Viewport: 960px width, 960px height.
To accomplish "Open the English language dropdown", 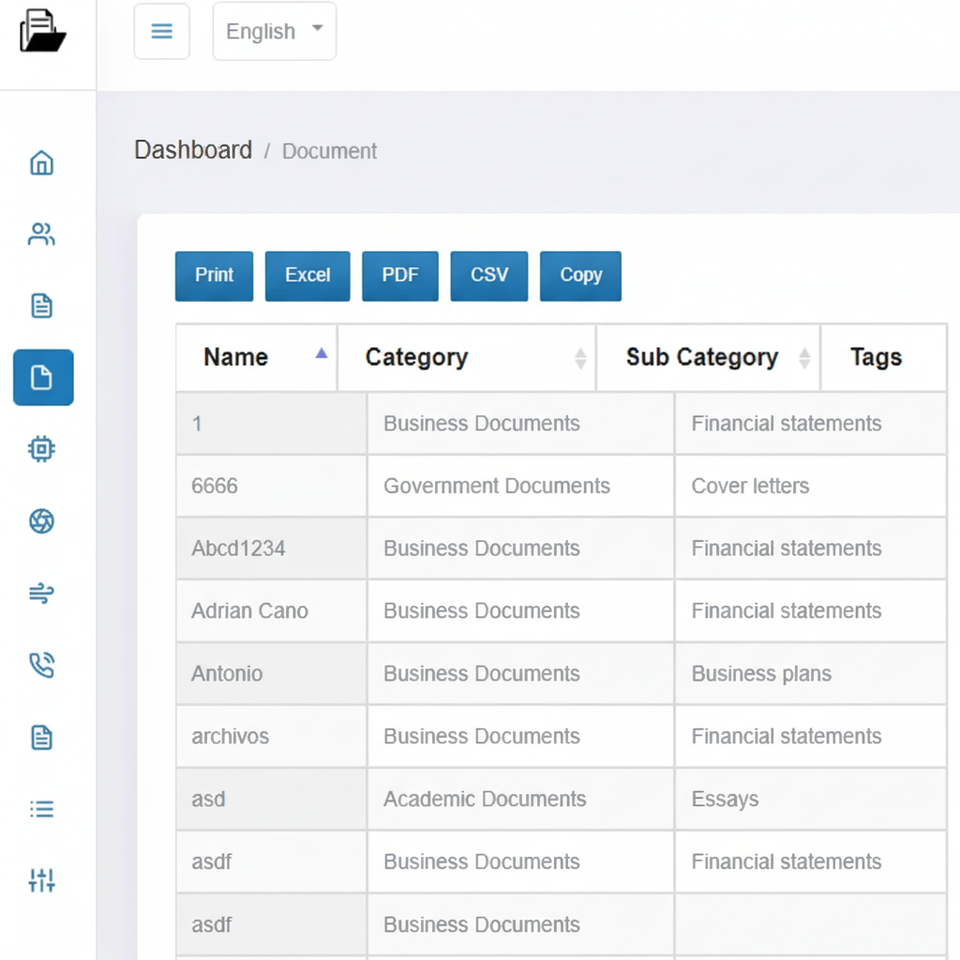I will point(274,31).
